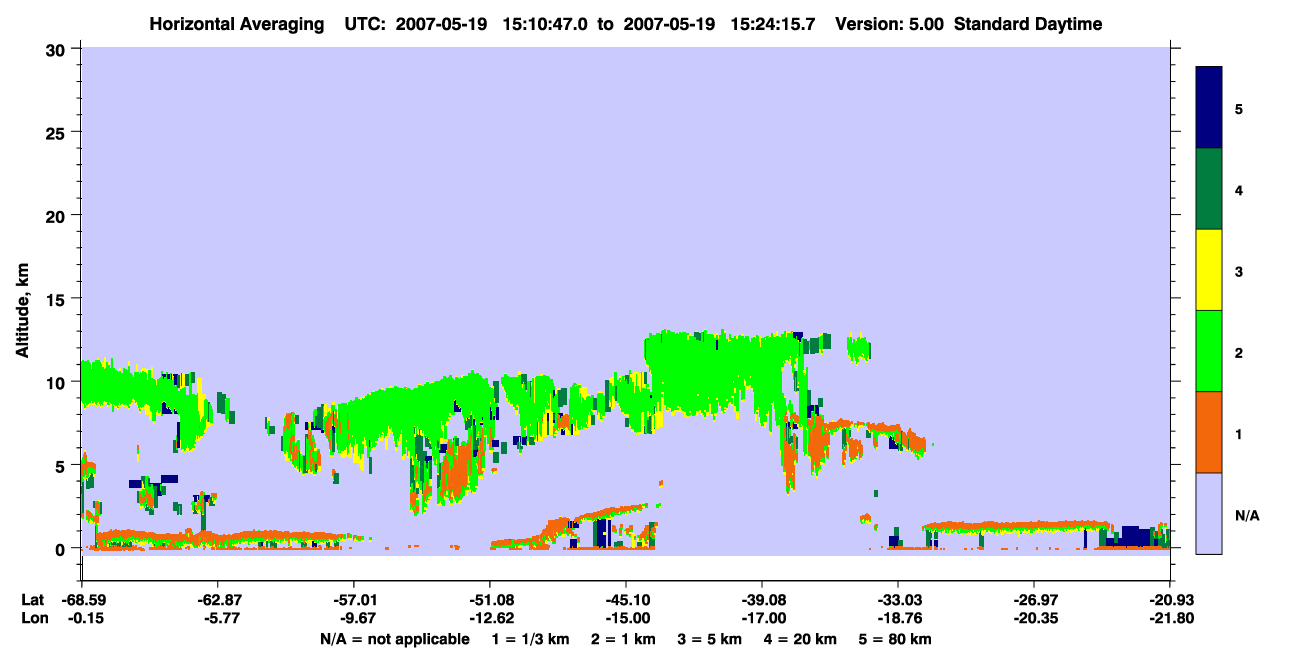Click the "Standard Daytime" text
Screen dimensions: 1300x667
point(1028,24)
